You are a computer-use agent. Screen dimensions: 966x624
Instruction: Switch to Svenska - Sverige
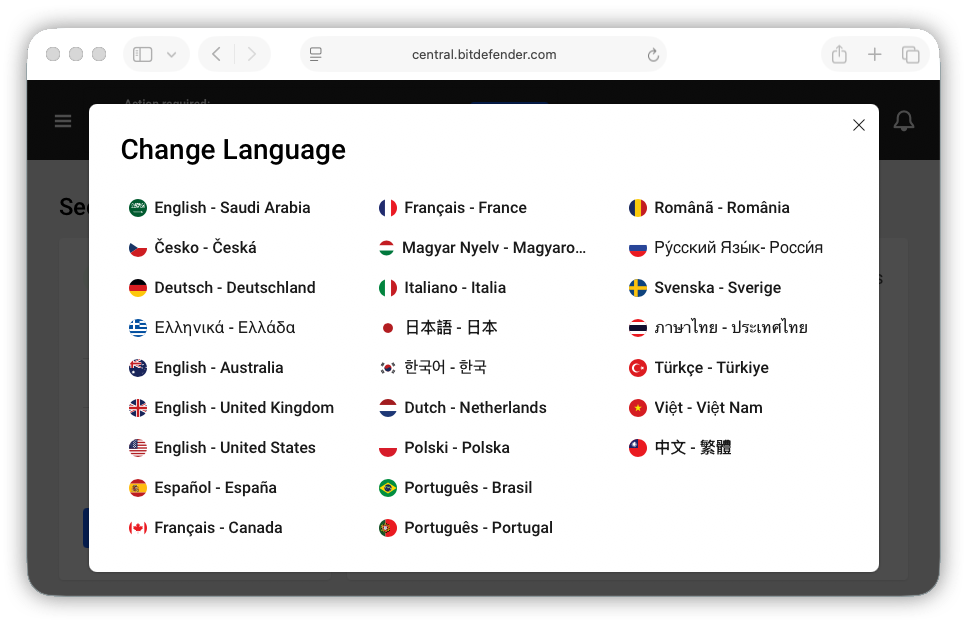click(705, 288)
